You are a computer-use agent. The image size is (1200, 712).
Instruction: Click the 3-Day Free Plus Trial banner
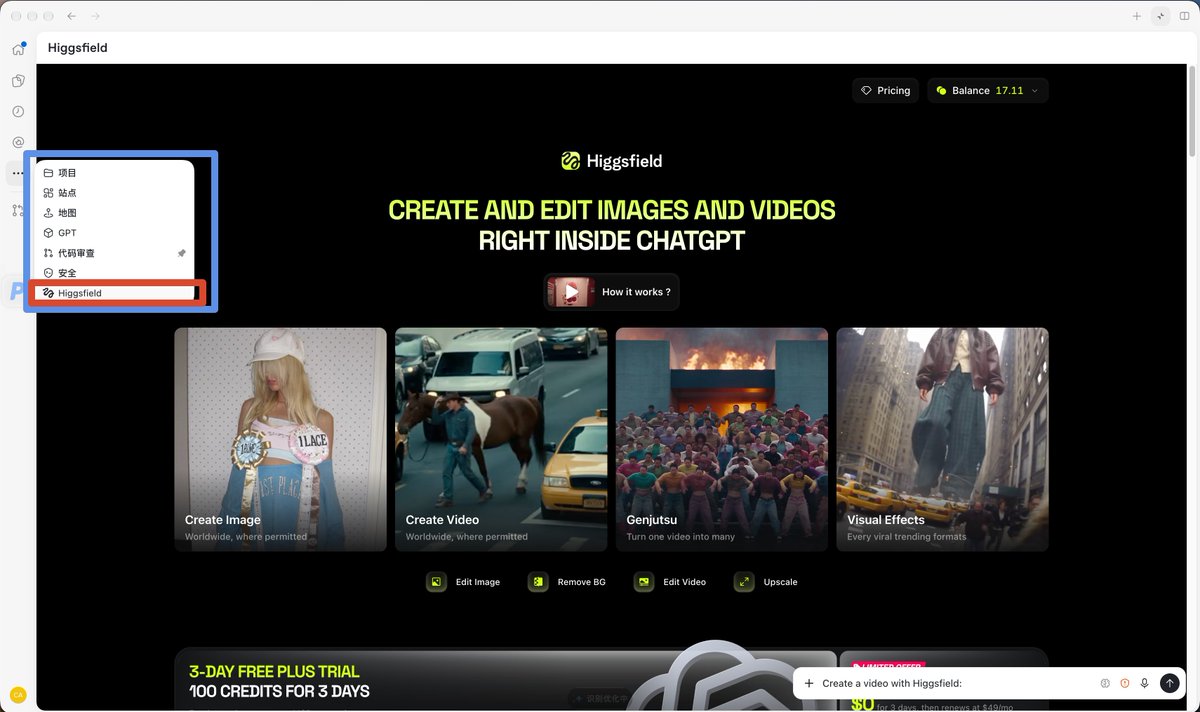(505, 680)
